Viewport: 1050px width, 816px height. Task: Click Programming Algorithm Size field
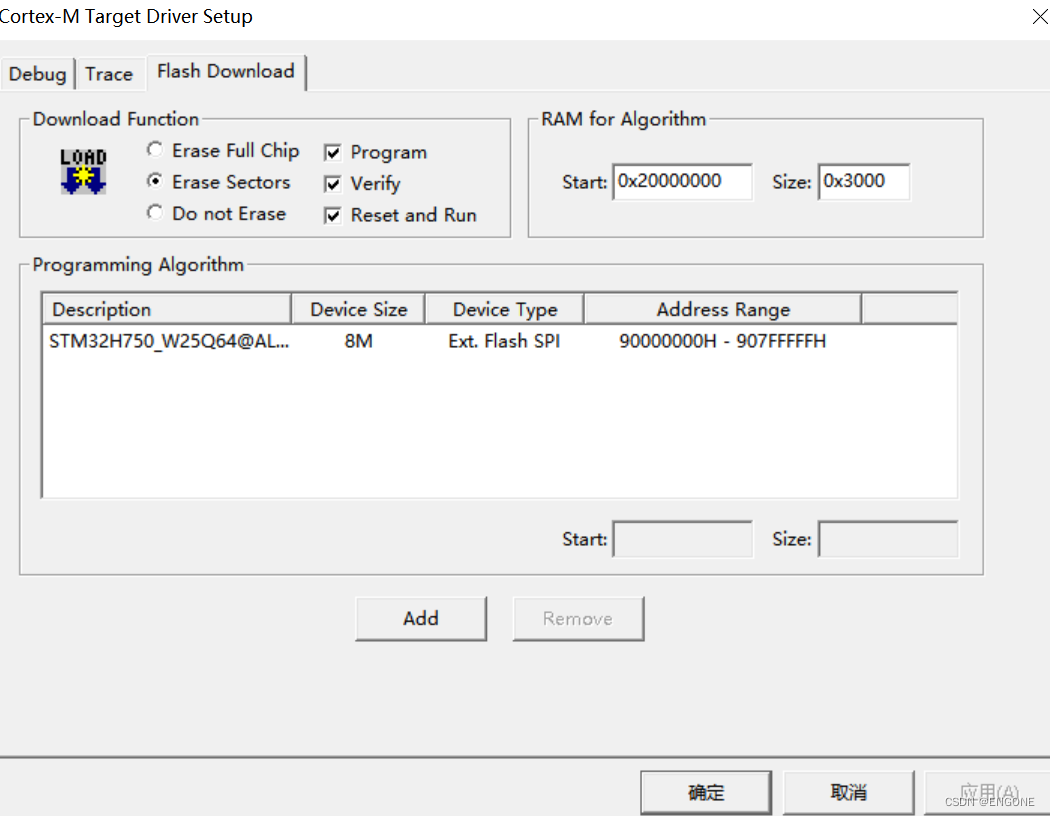tap(888, 539)
